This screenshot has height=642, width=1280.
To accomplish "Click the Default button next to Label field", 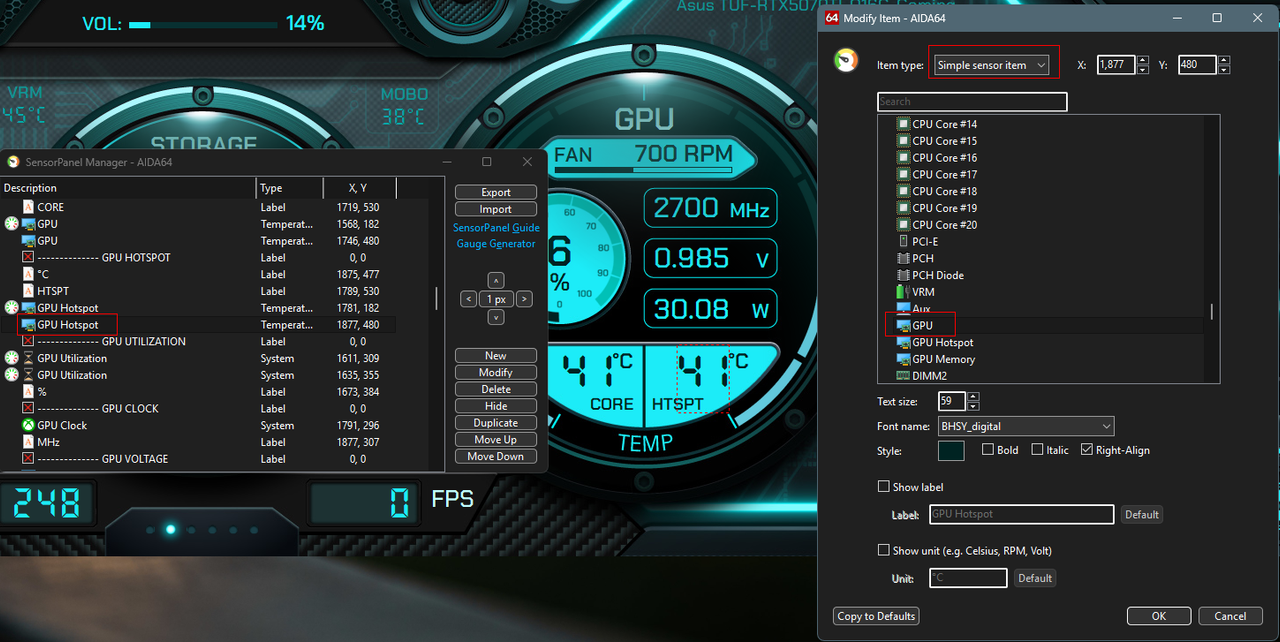I will [x=1141, y=515].
